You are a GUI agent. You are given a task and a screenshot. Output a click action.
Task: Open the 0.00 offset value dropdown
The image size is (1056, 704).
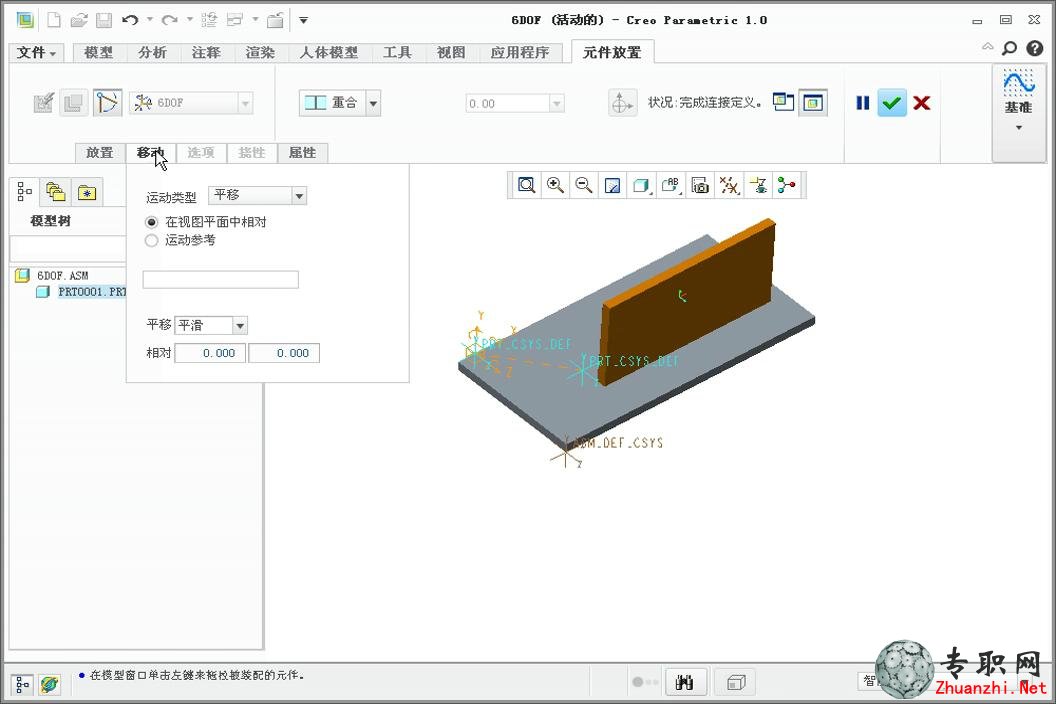pyautogui.click(x=556, y=104)
